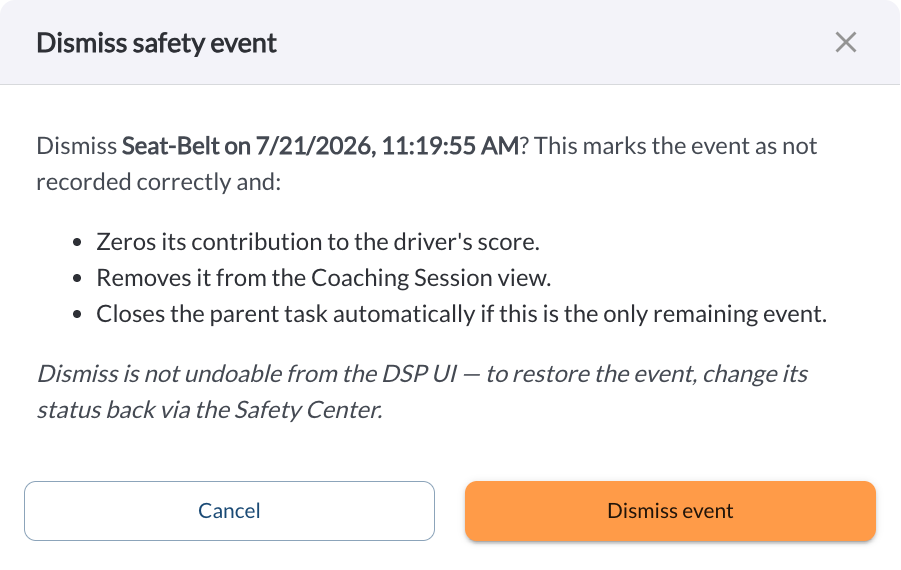This screenshot has height=570, width=901.
Task: Click the event date 7/21/2026
Action: 315,146
